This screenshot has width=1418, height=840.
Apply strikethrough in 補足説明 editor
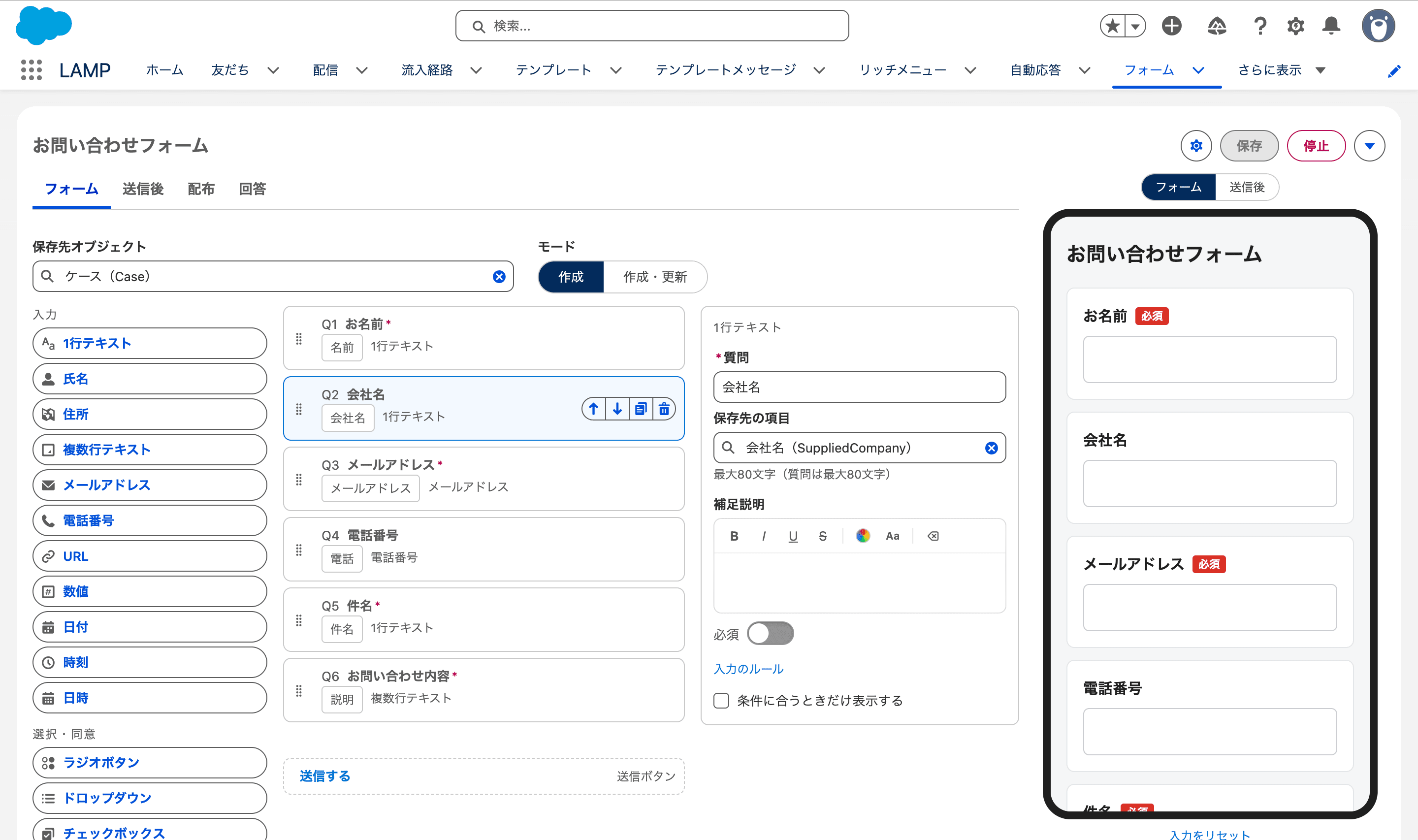tap(823, 536)
